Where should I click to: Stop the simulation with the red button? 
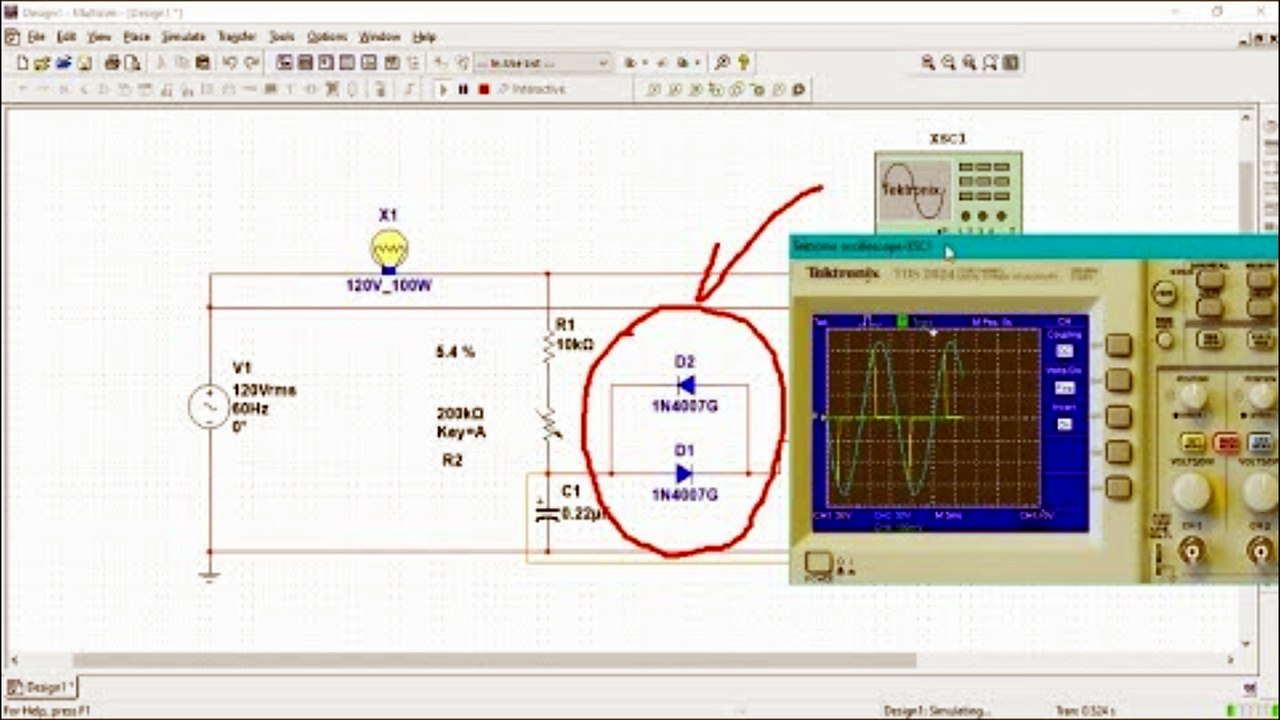484,90
